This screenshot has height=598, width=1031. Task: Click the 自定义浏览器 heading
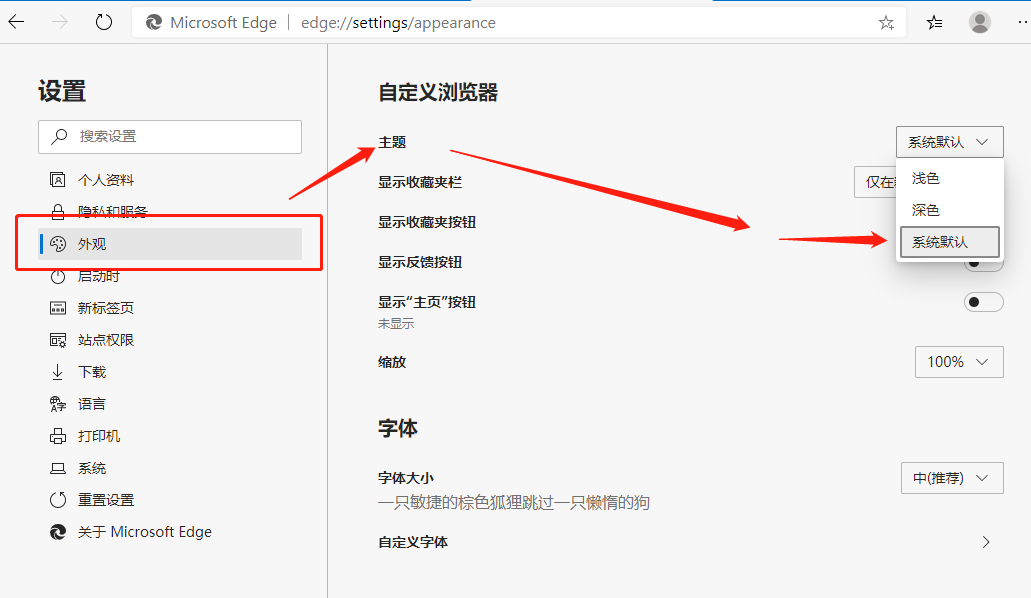(438, 93)
